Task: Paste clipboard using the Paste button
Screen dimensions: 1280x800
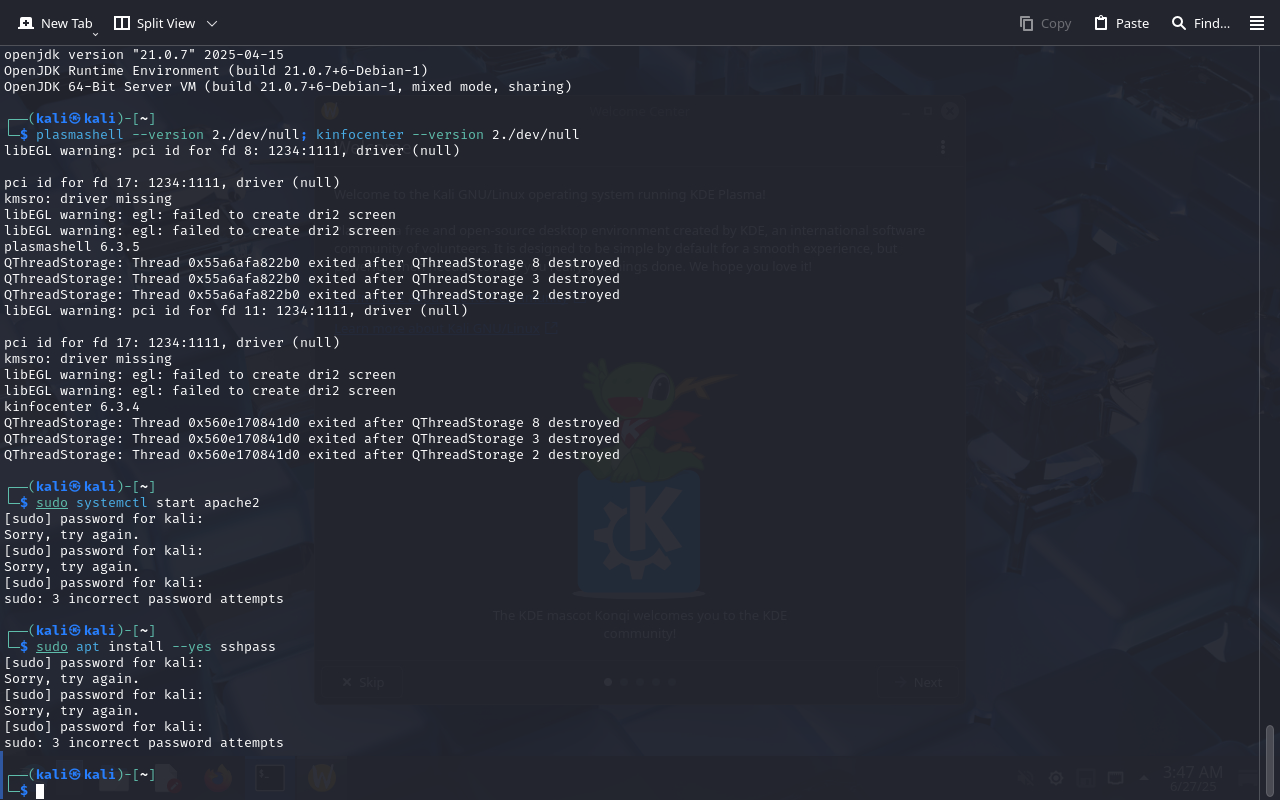Action: click(1121, 23)
